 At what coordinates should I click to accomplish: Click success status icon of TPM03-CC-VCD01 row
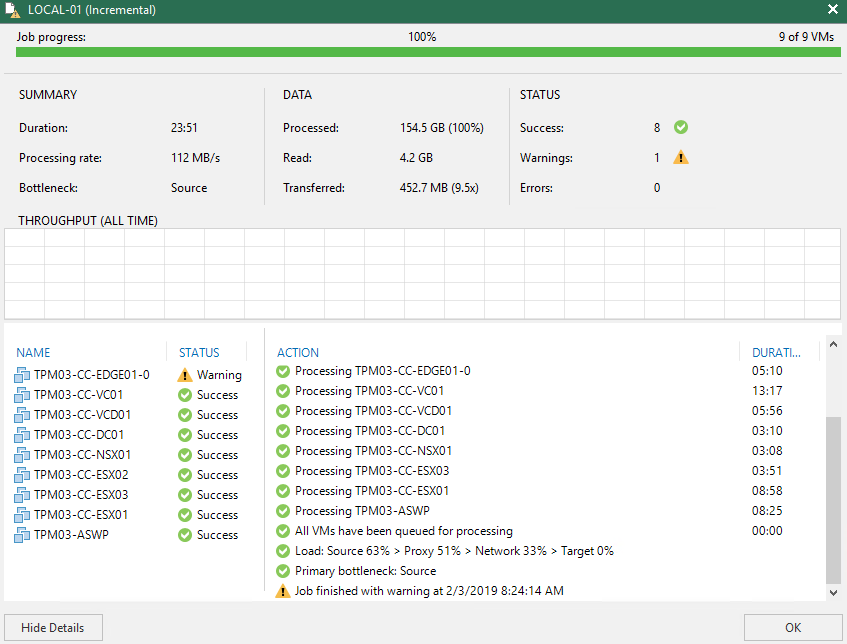[x=185, y=415]
